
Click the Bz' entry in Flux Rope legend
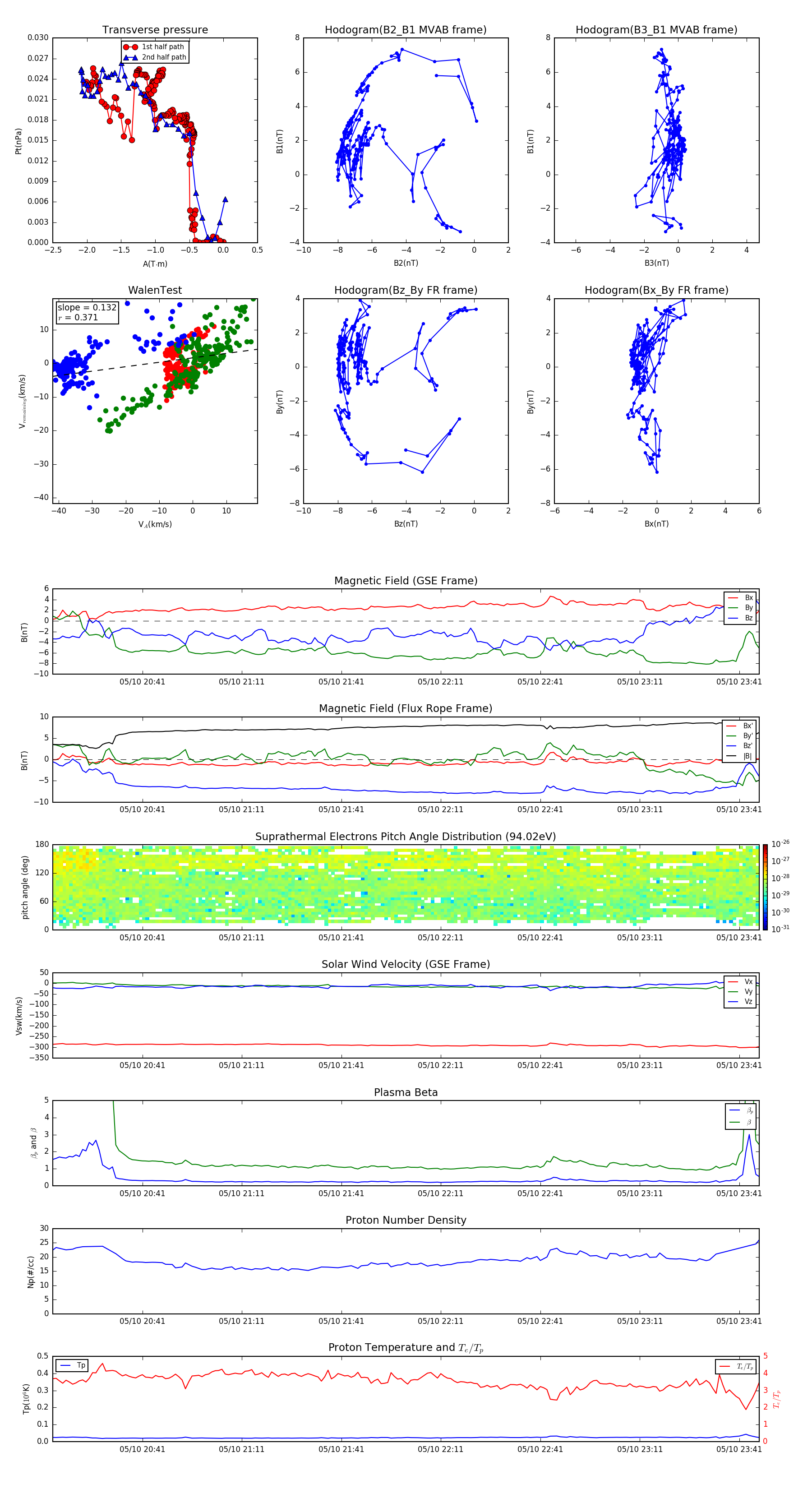740,746
